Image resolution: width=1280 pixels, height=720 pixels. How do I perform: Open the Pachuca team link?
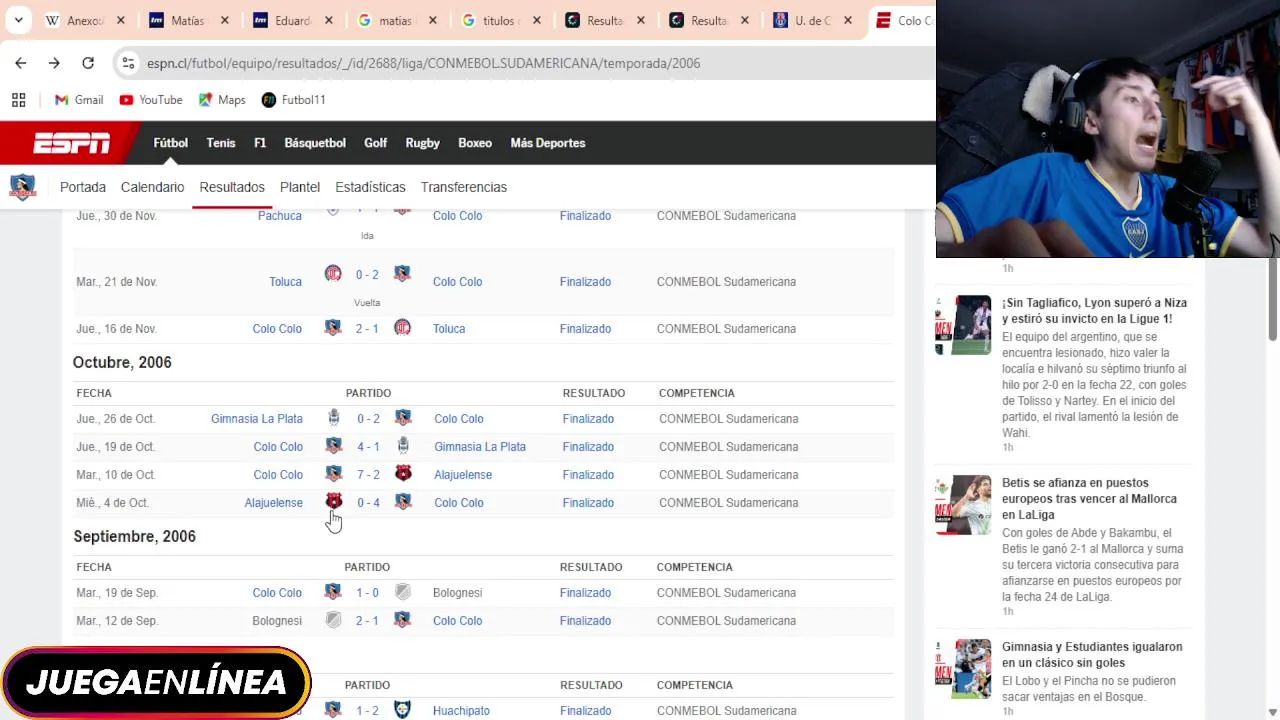pos(280,216)
